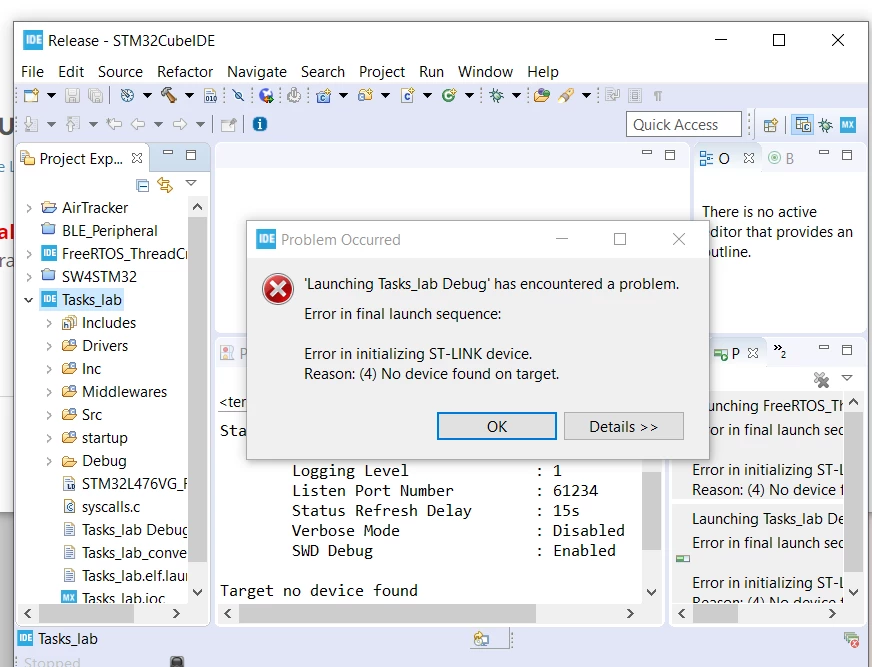This screenshot has height=667, width=872.
Task: Click the Save icon in toolbar
Action: coord(72,96)
